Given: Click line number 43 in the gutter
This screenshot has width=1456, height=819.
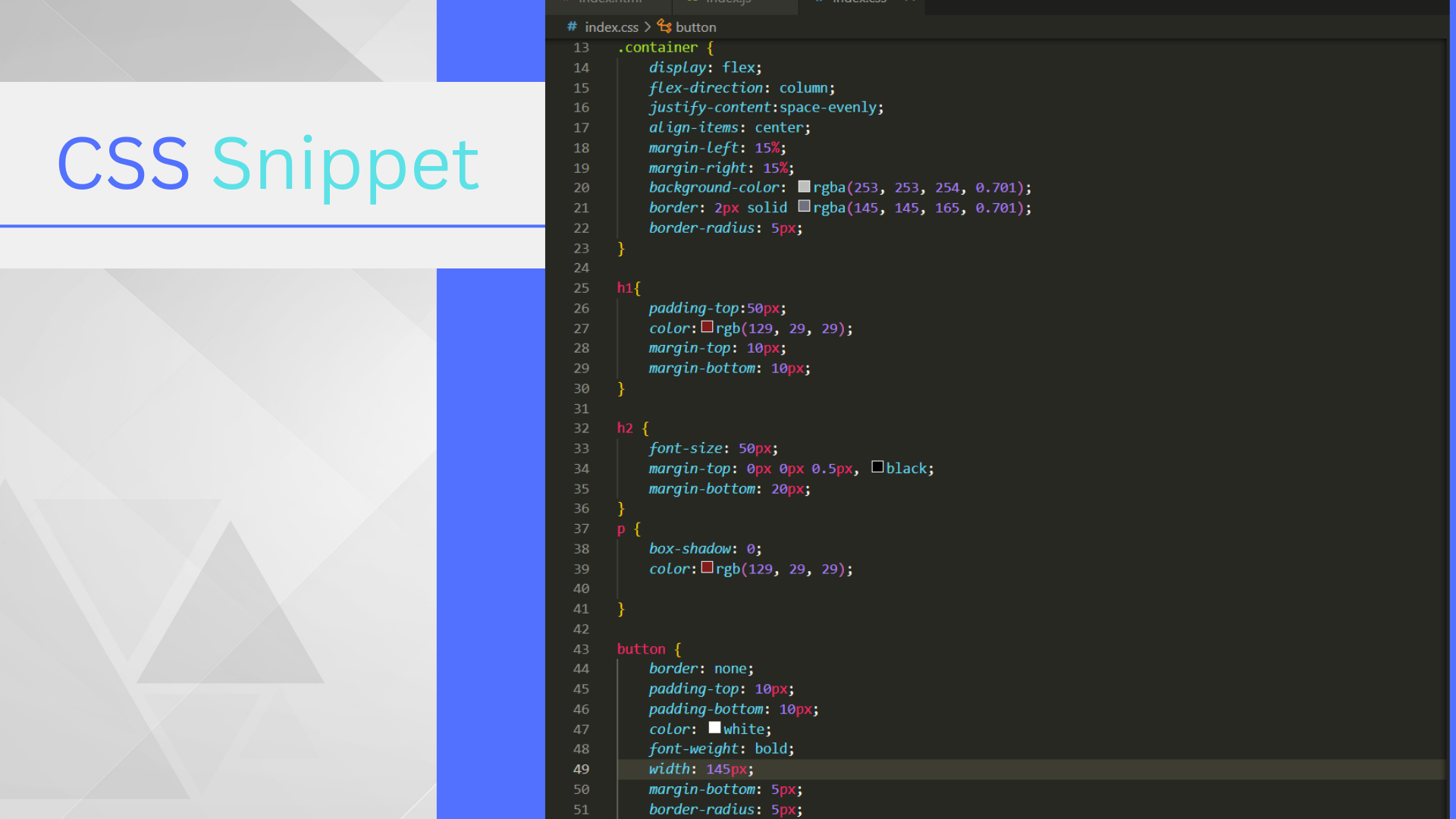Looking at the screenshot, I should (581, 649).
